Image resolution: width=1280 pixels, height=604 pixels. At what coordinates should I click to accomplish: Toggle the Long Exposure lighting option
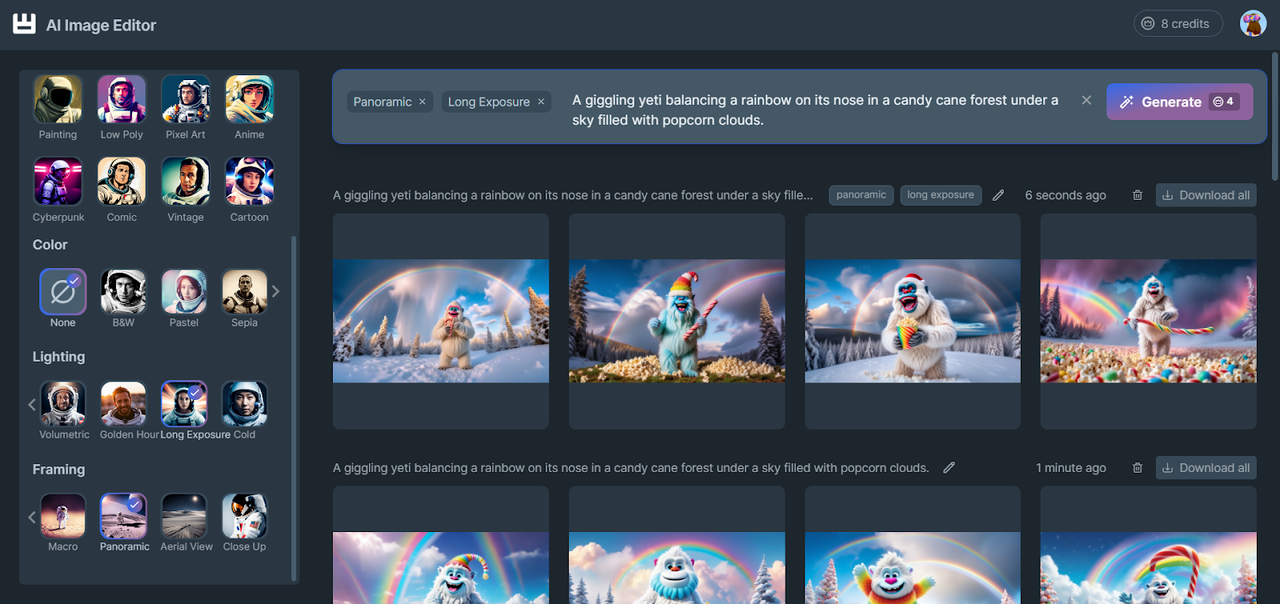184,404
